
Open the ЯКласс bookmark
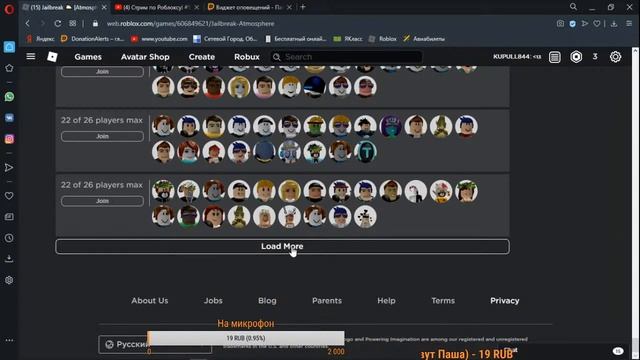pos(348,39)
